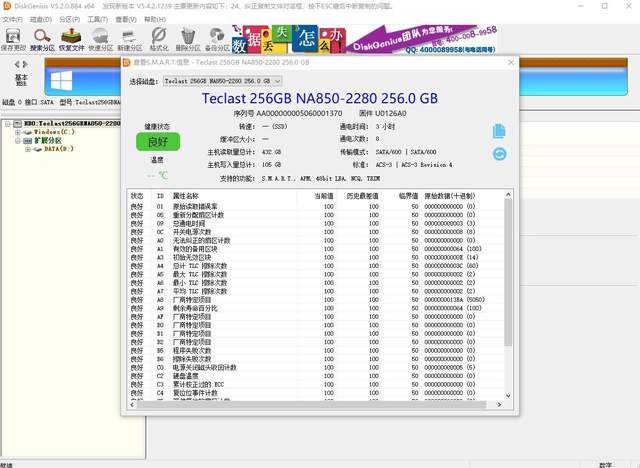Close the S.M.A.R.T. information dialog
Screen dimensions: 640x468
click(511, 62)
